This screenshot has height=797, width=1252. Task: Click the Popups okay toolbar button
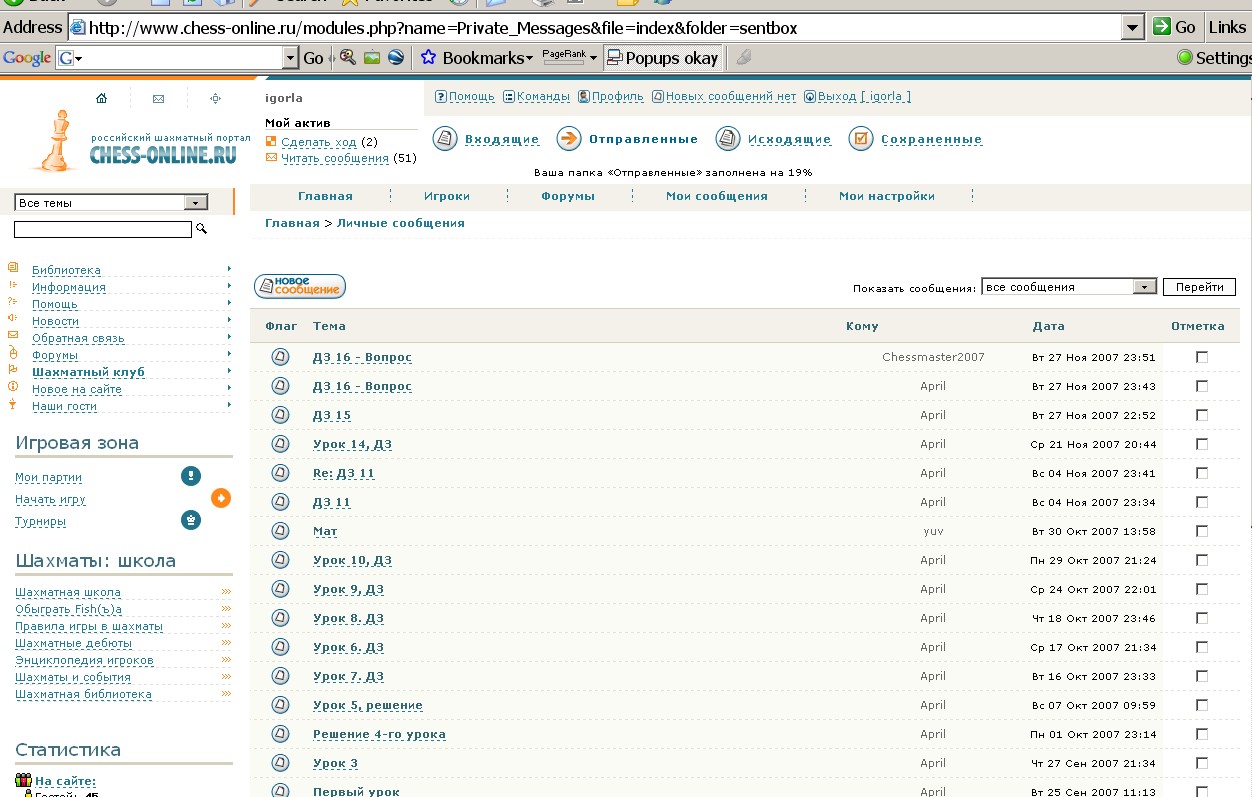(x=664, y=58)
